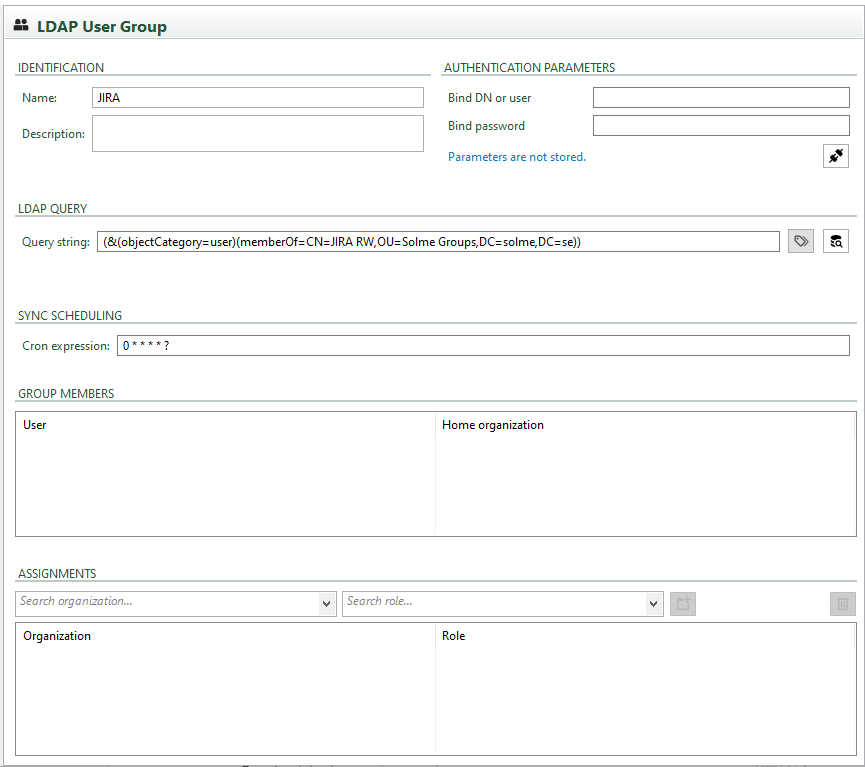Screen dimensions: 865x767
Task: Open the Search organization dropdown arrow
Action: pyautogui.click(x=327, y=603)
